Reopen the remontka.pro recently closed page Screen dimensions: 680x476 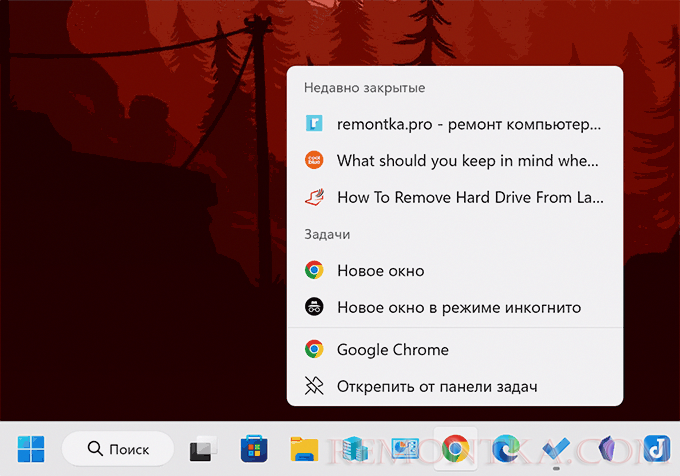[455, 124]
